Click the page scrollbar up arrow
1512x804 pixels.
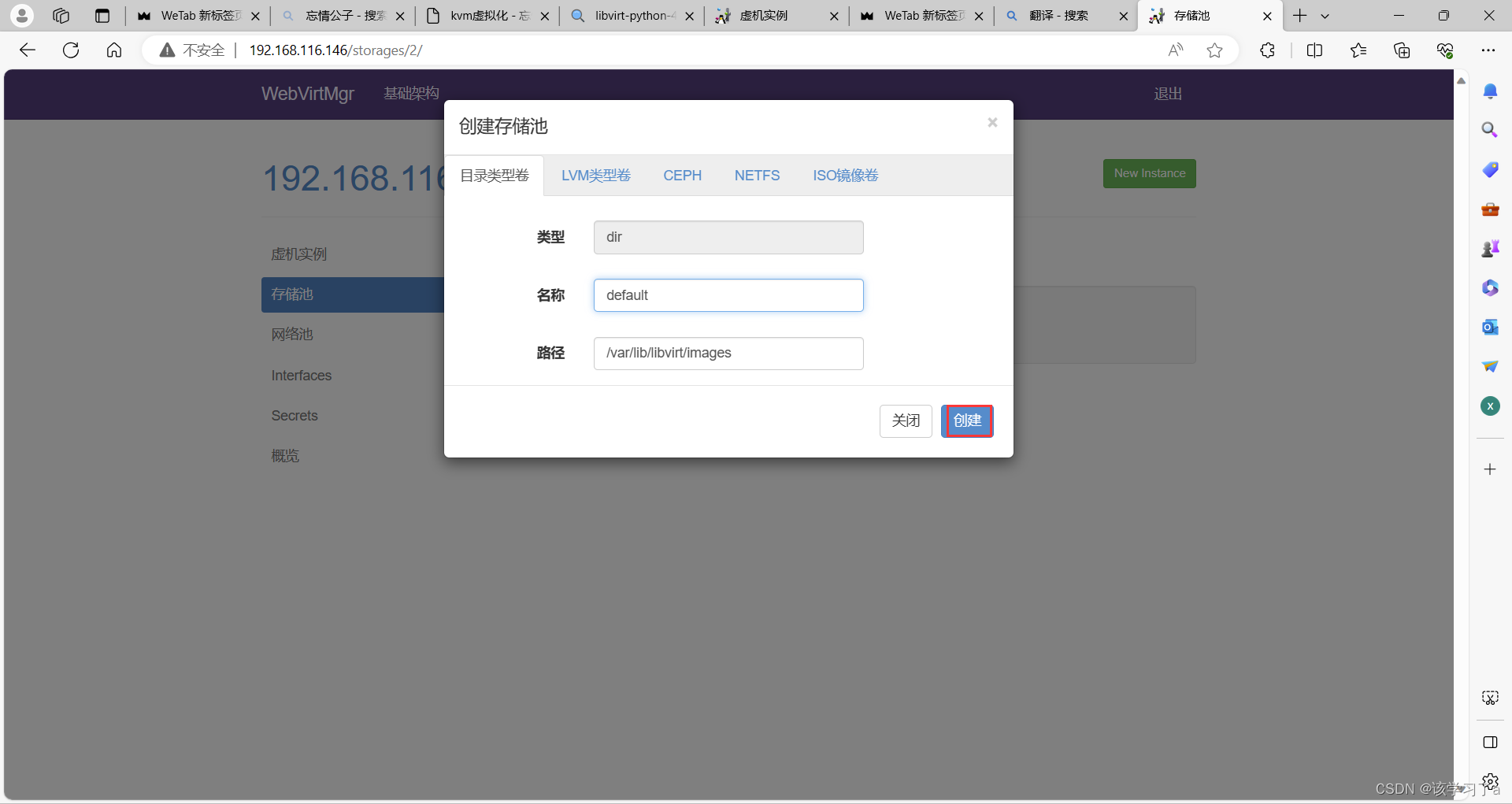pyautogui.click(x=1461, y=80)
